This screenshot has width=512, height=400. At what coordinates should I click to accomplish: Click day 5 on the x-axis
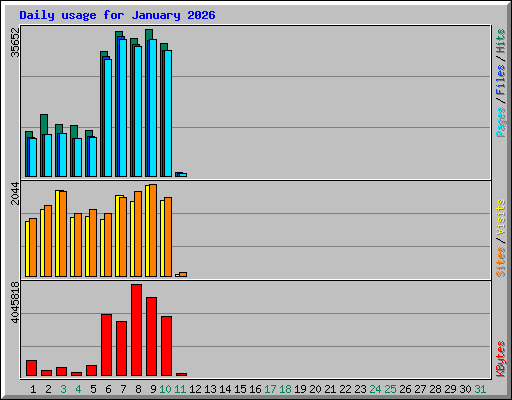pos(93,389)
